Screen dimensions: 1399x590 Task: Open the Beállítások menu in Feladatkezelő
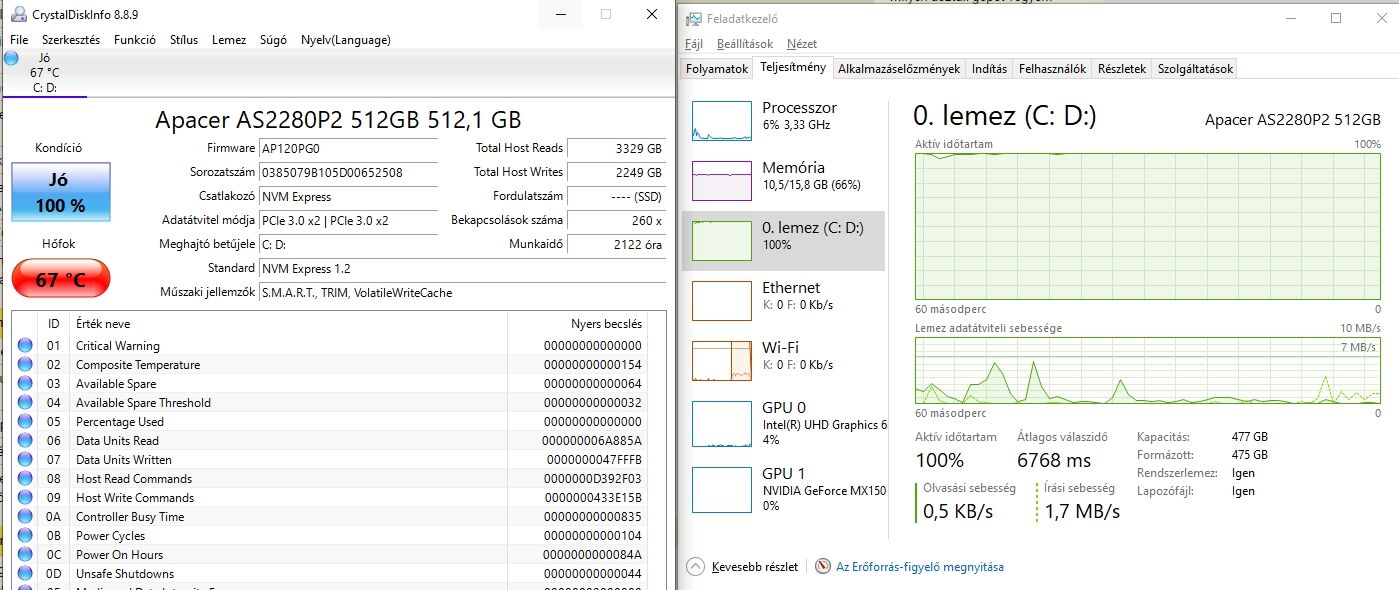(745, 44)
